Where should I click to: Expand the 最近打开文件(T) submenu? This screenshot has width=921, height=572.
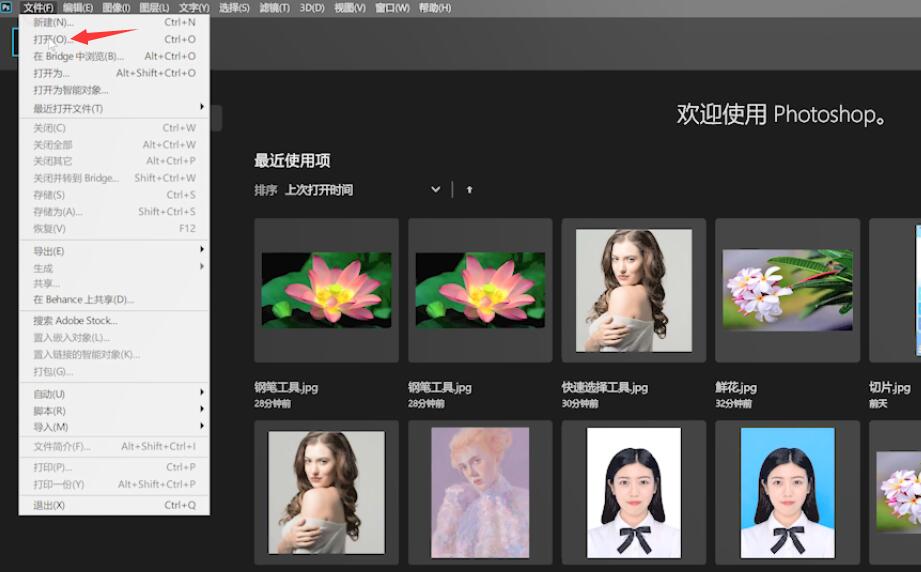114,108
